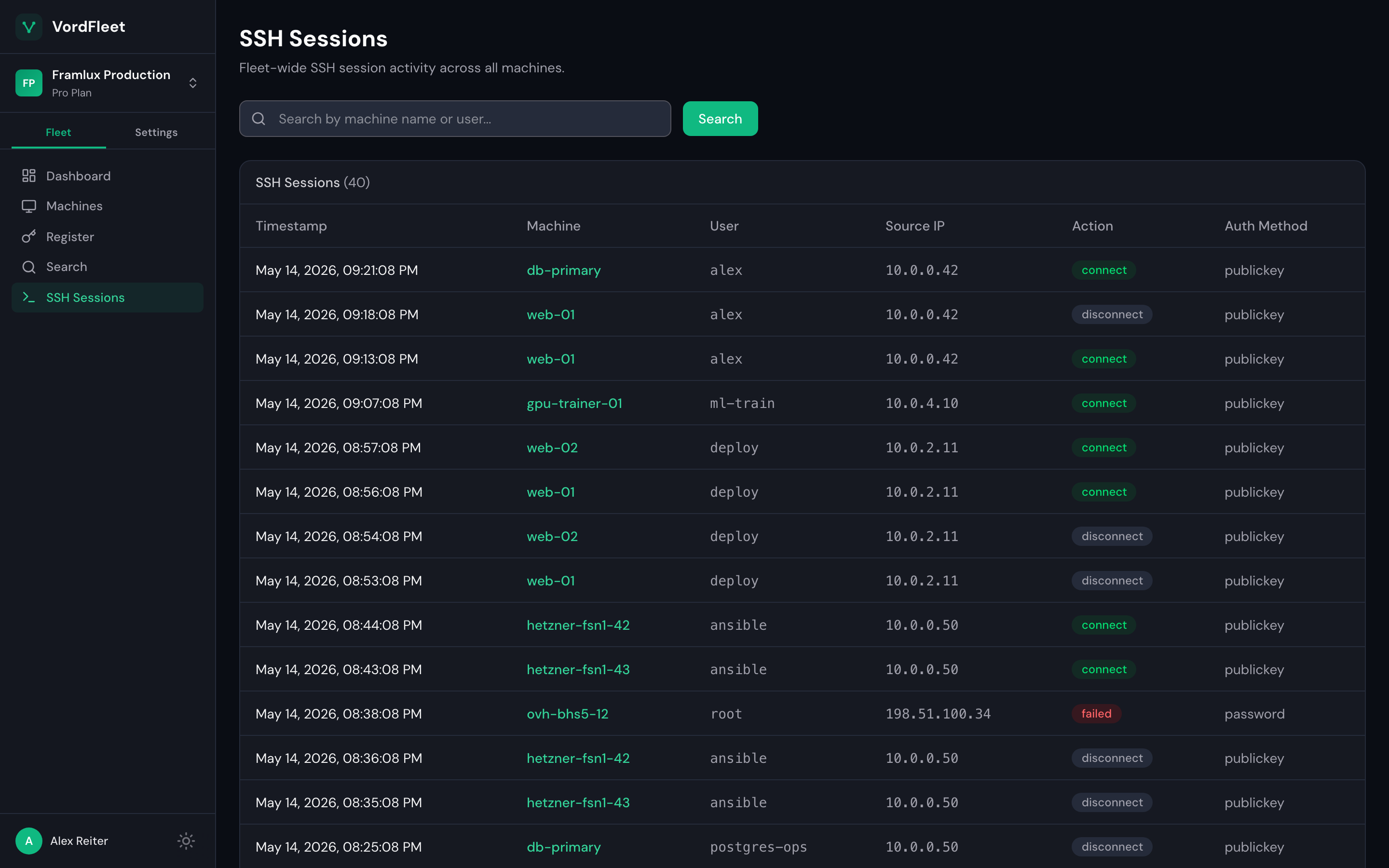Open Machines in the sidebar
The image size is (1389, 868).
pyautogui.click(x=108, y=206)
